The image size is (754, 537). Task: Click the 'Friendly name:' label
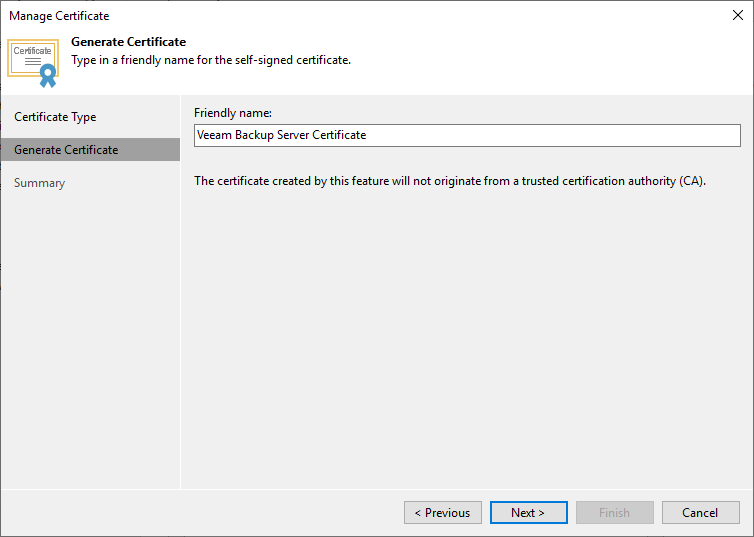tap(233, 113)
